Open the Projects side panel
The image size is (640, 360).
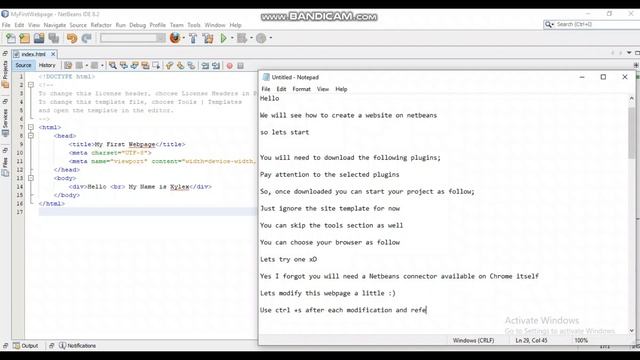(5, 70)
